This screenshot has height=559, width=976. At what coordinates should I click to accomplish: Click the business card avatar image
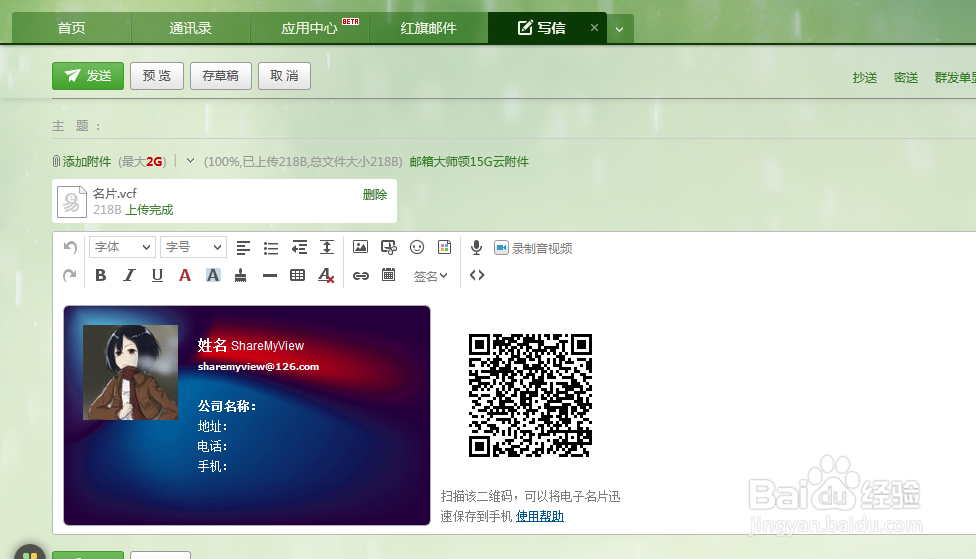coord(130,372)
